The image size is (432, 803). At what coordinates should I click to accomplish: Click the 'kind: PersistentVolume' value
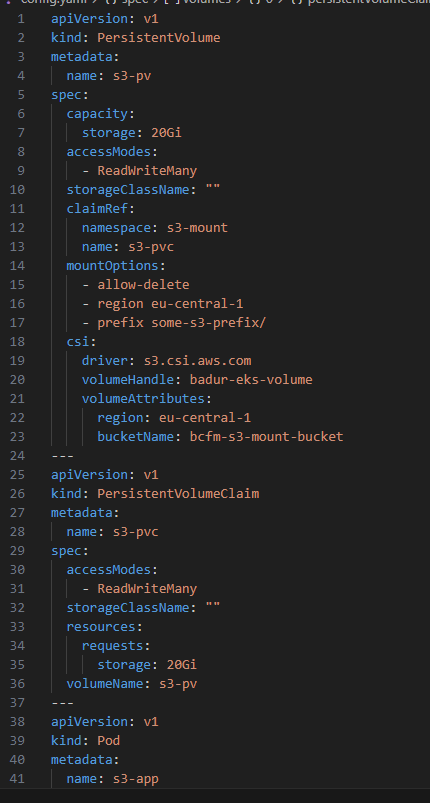[159, 38]
